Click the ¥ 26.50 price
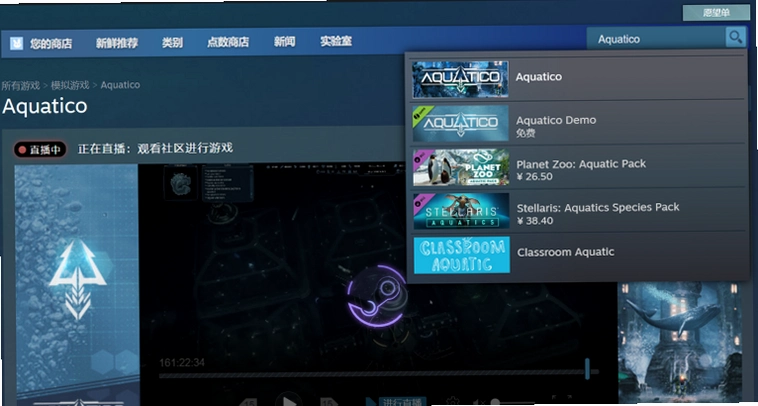Viewport: 758px width, 406px height. (534, 176)
